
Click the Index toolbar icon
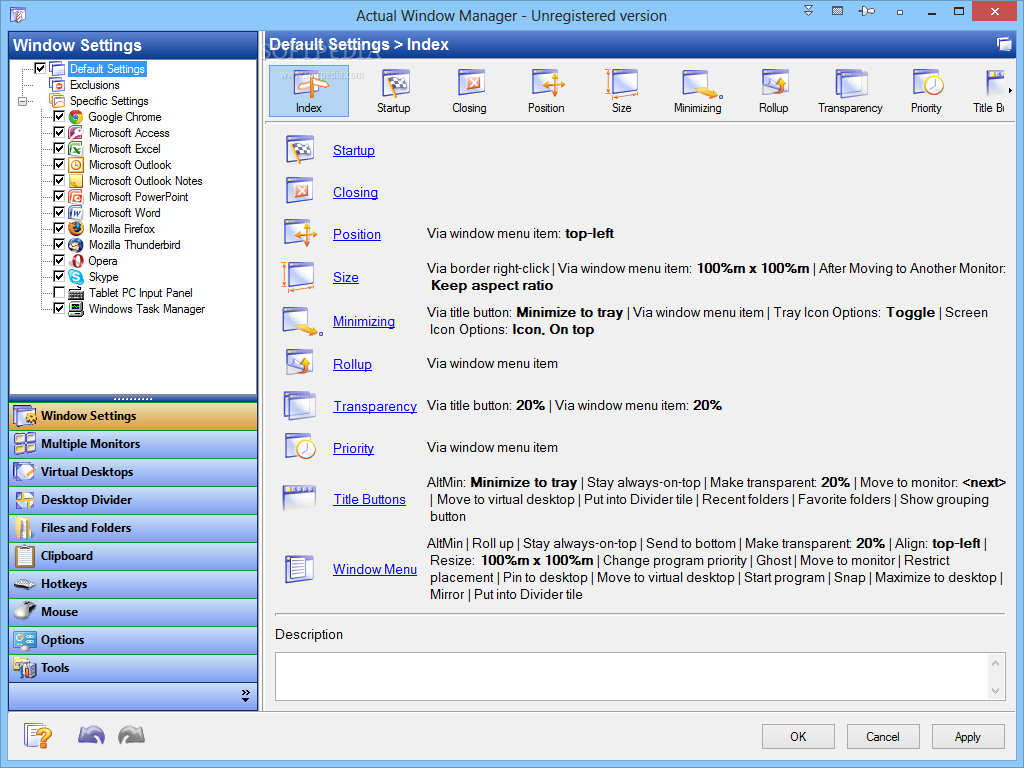[309, 91]
